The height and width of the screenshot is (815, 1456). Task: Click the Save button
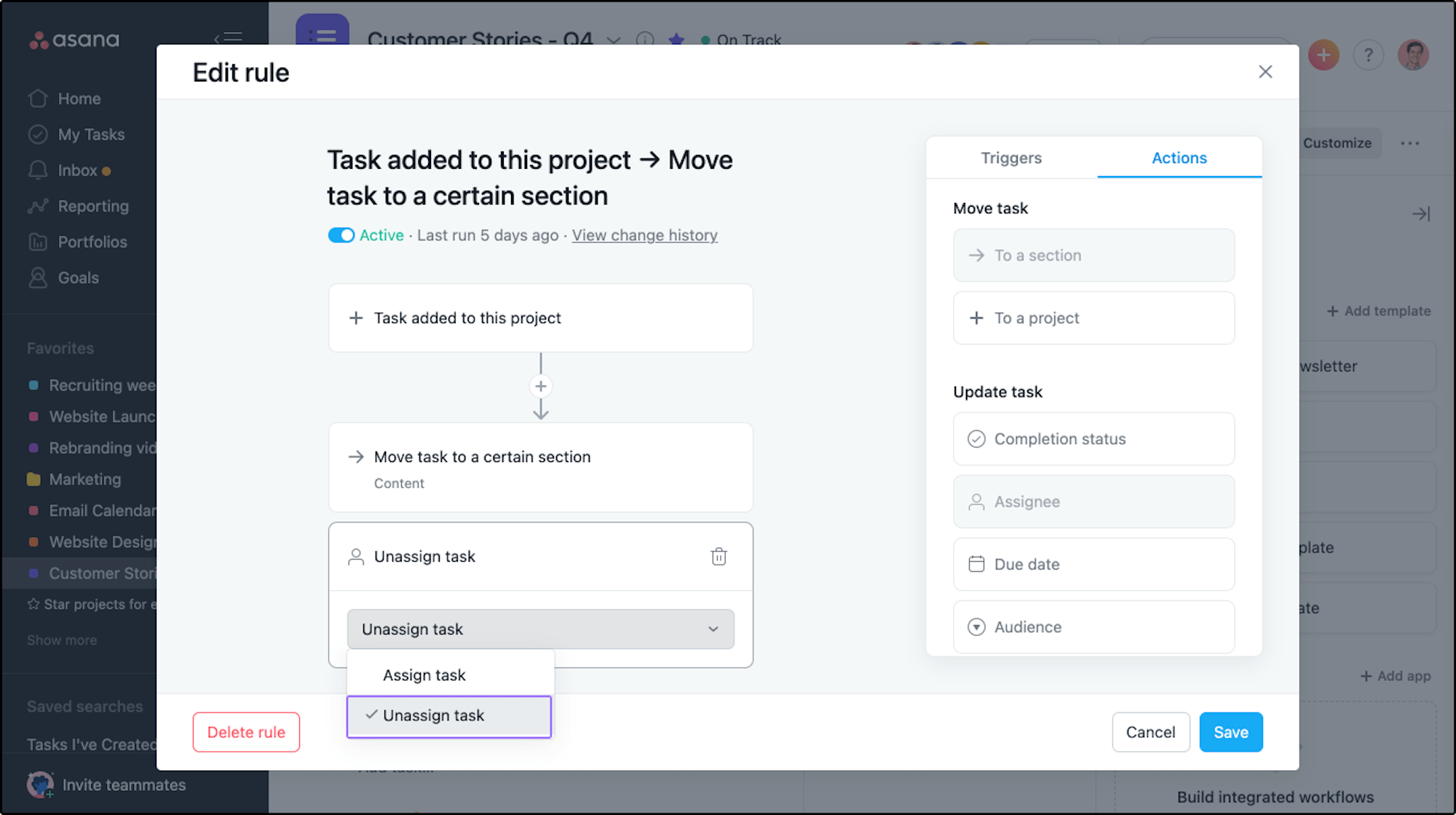point(1230,732)
